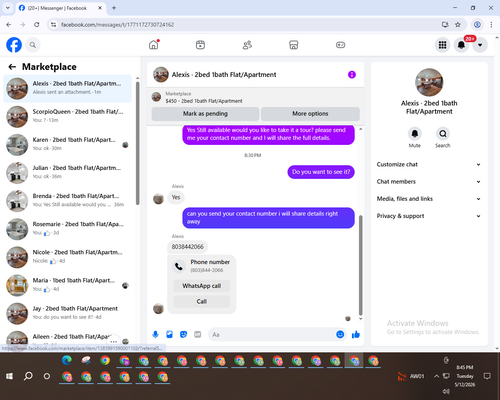
Task: Click Alexis profile picture in right panel
Action: [x=429, y=82]
